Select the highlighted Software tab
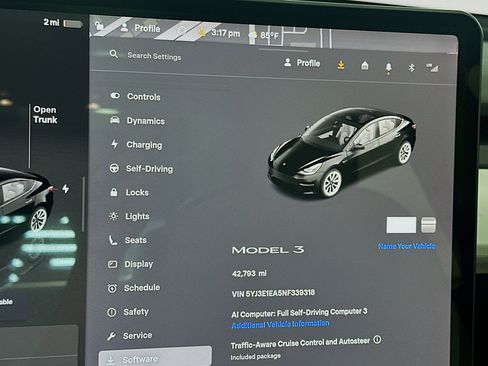 pos(155,357)
